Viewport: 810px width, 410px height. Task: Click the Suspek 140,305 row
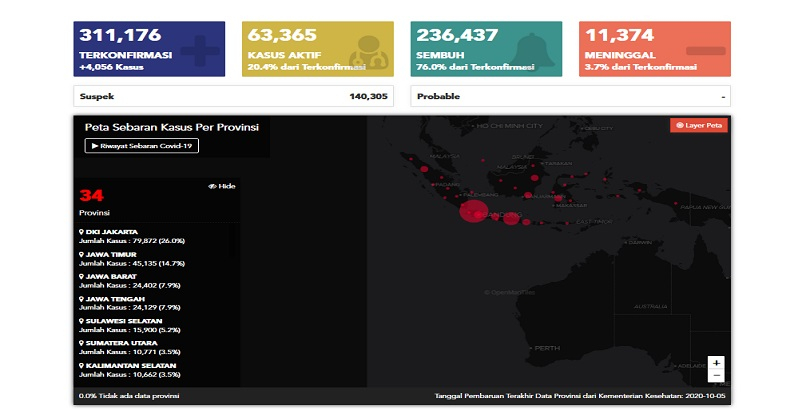click(x=233, y=96)
